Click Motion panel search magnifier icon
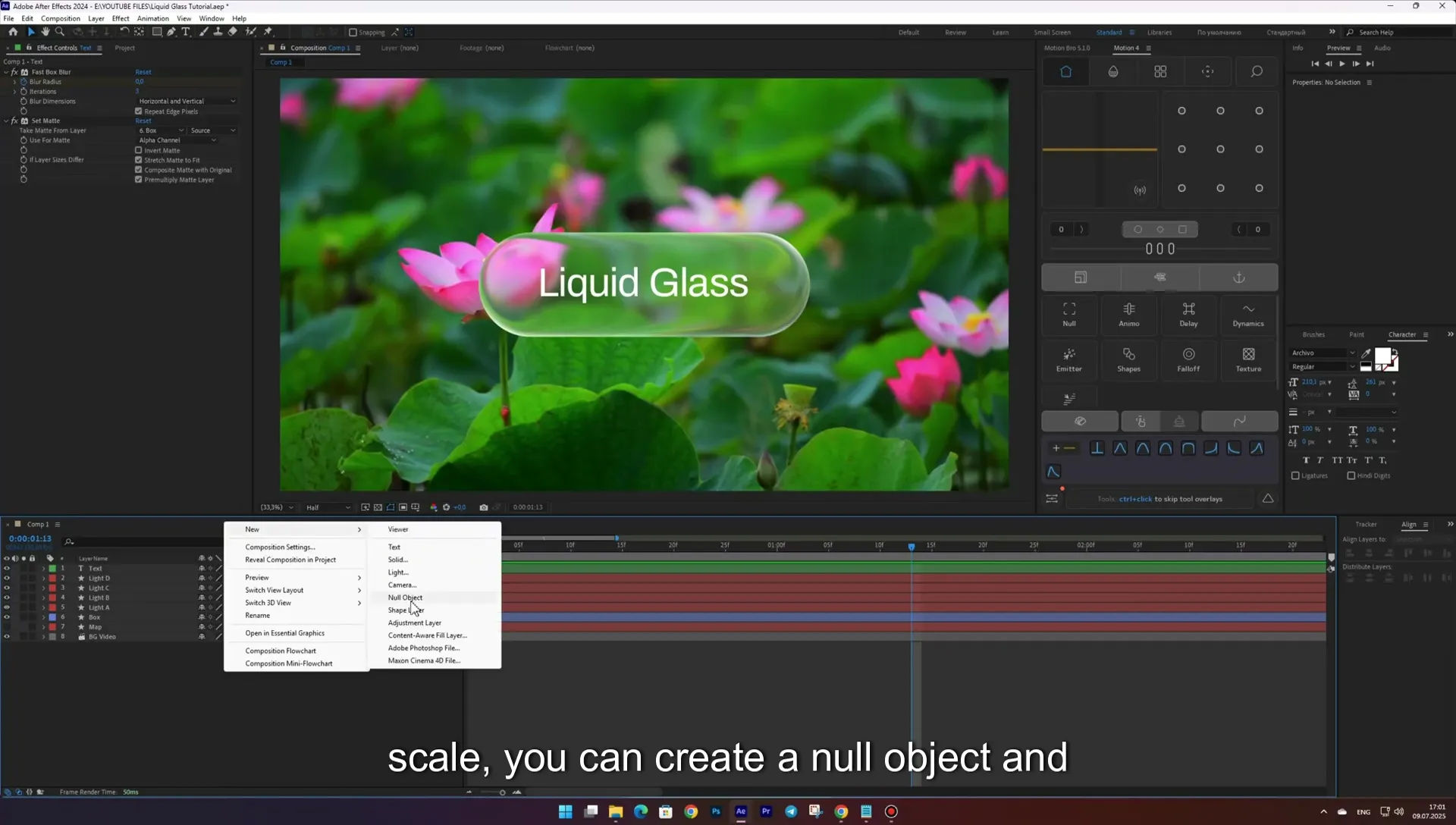The image size is (1456, 825). [1257, 71]
